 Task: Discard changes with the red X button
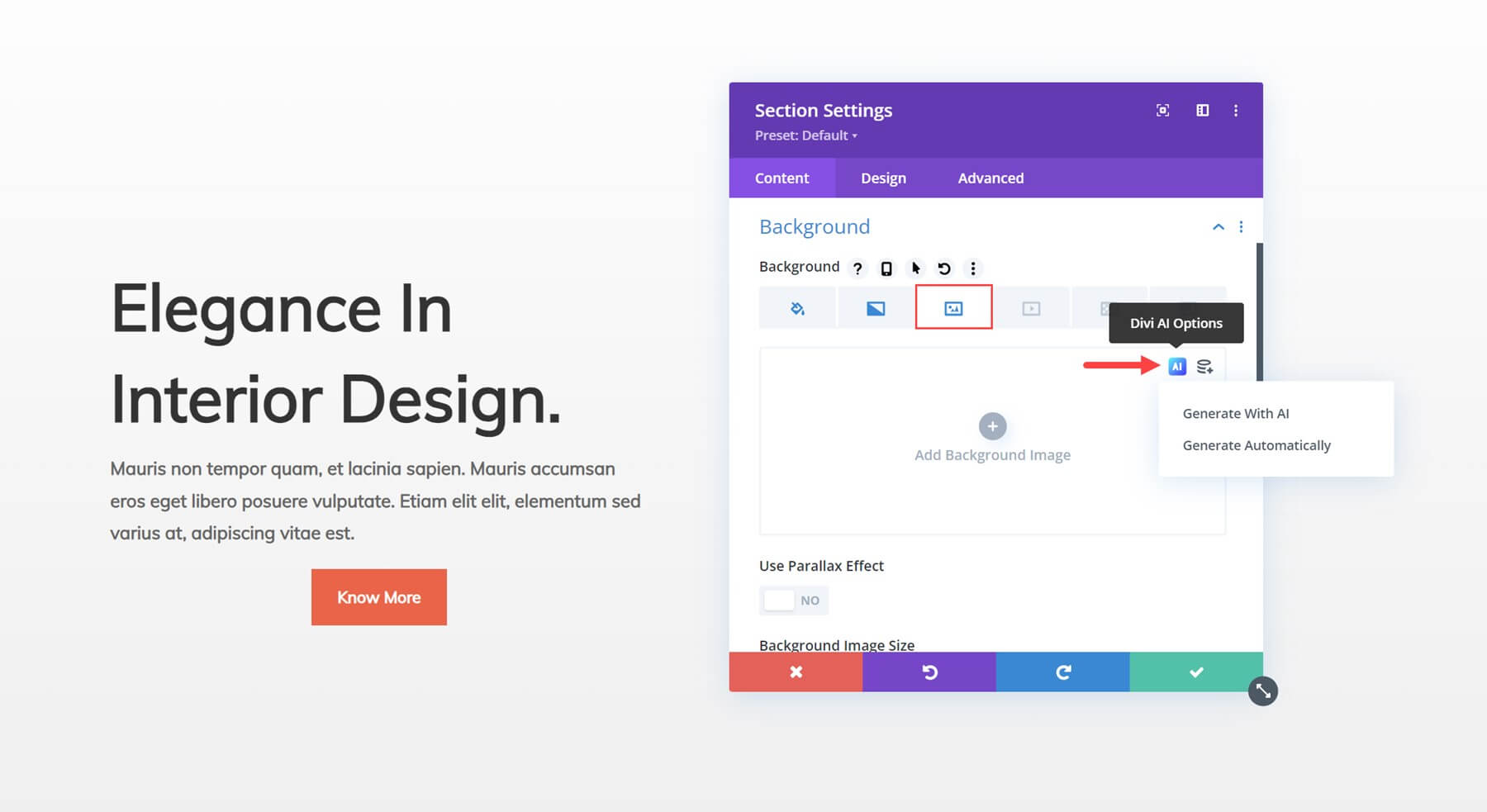tap(796, 672)
